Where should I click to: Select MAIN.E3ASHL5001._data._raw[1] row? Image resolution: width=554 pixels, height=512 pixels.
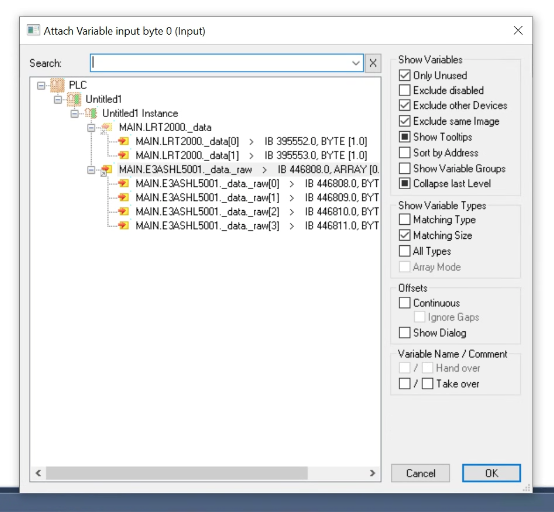click(x=257, y=198)
